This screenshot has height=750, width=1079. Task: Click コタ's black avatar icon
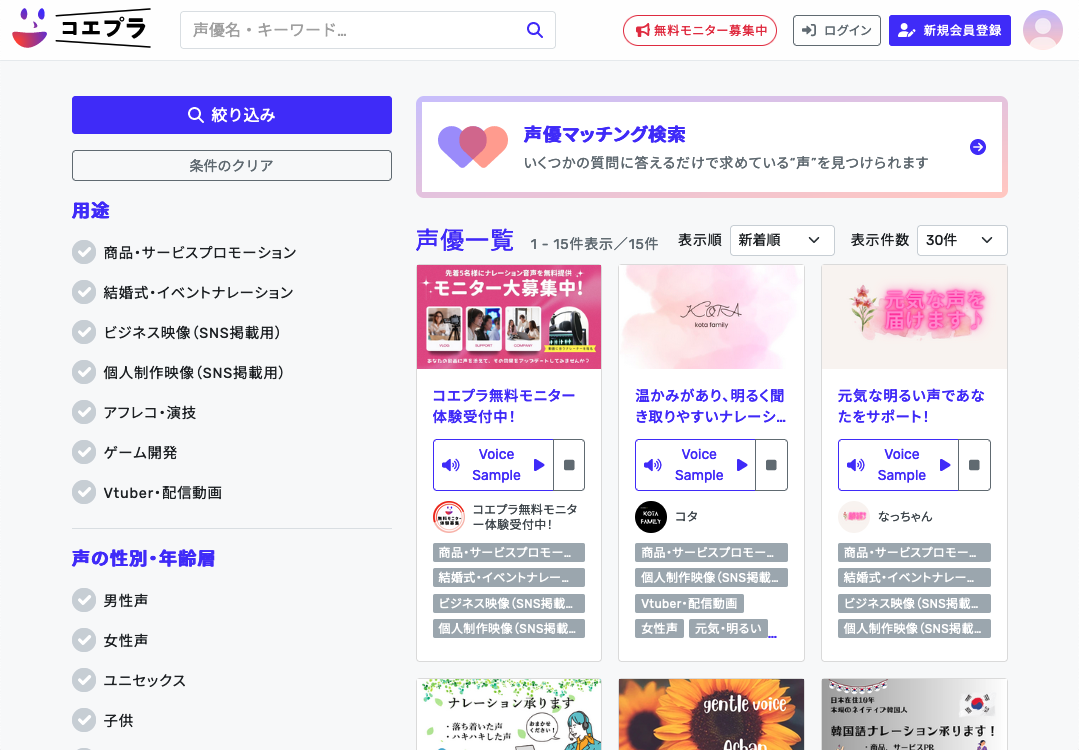pos(650,517)
